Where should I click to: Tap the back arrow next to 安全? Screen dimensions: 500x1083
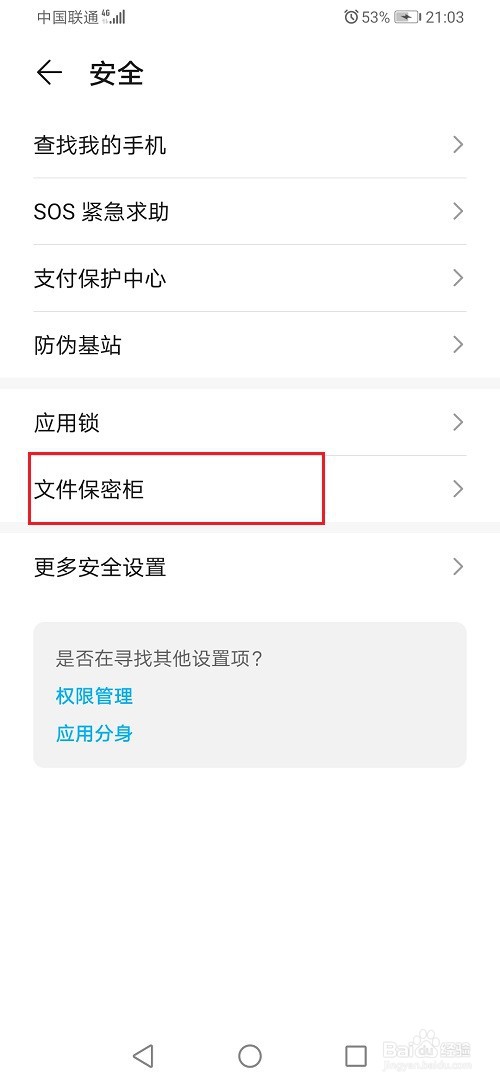point(49,73)
